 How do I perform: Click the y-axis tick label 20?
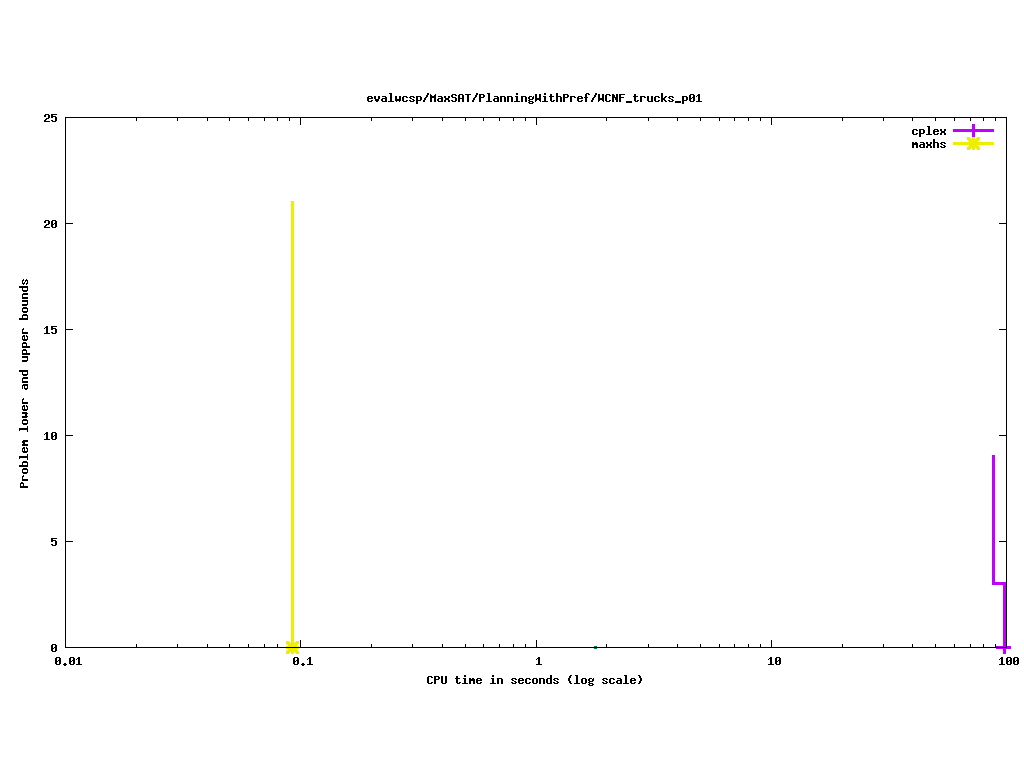coord(49,224)
